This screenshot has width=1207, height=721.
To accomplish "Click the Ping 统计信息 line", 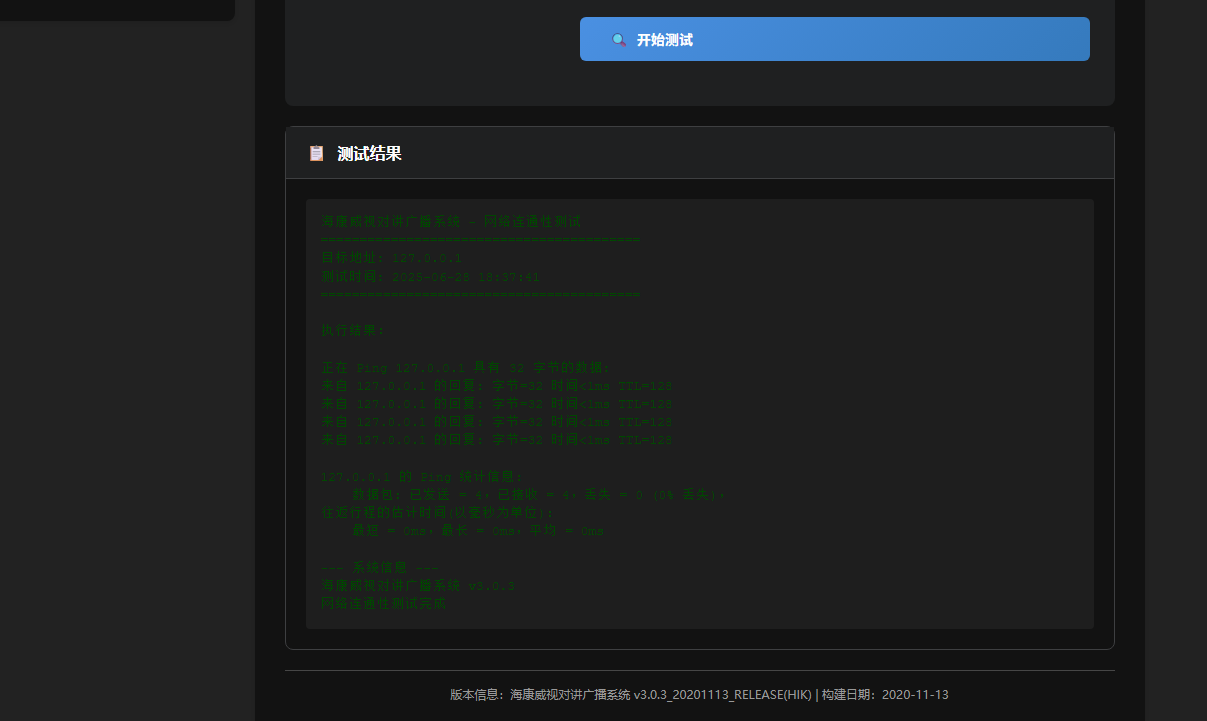I will (421, 476).
